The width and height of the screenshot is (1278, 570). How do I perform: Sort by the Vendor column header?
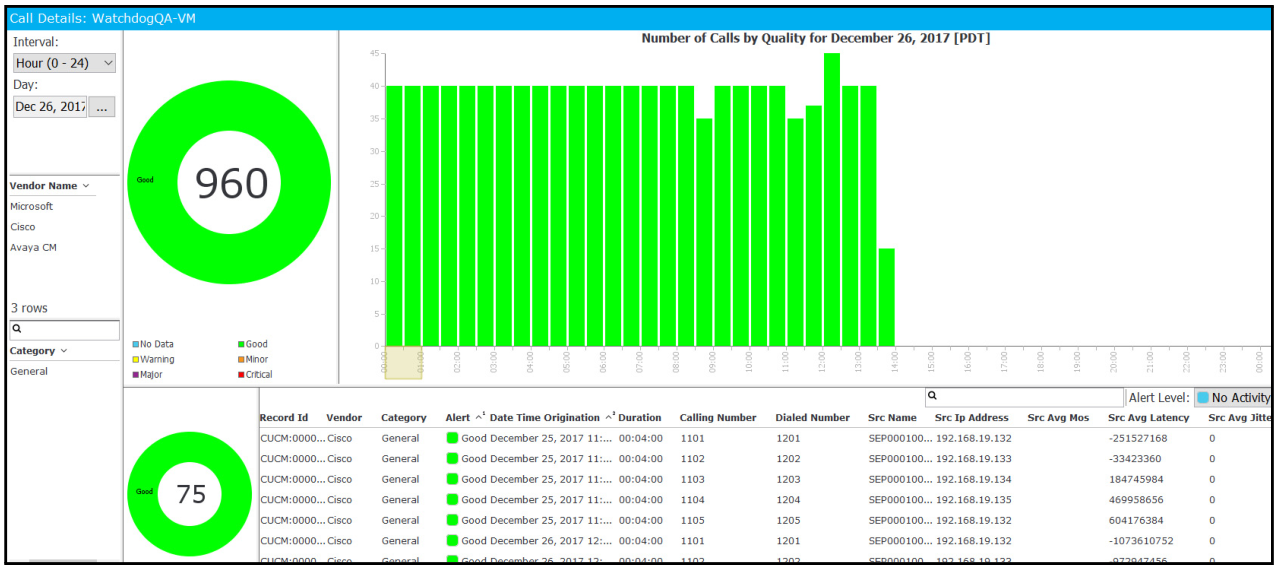click(344, 418)
